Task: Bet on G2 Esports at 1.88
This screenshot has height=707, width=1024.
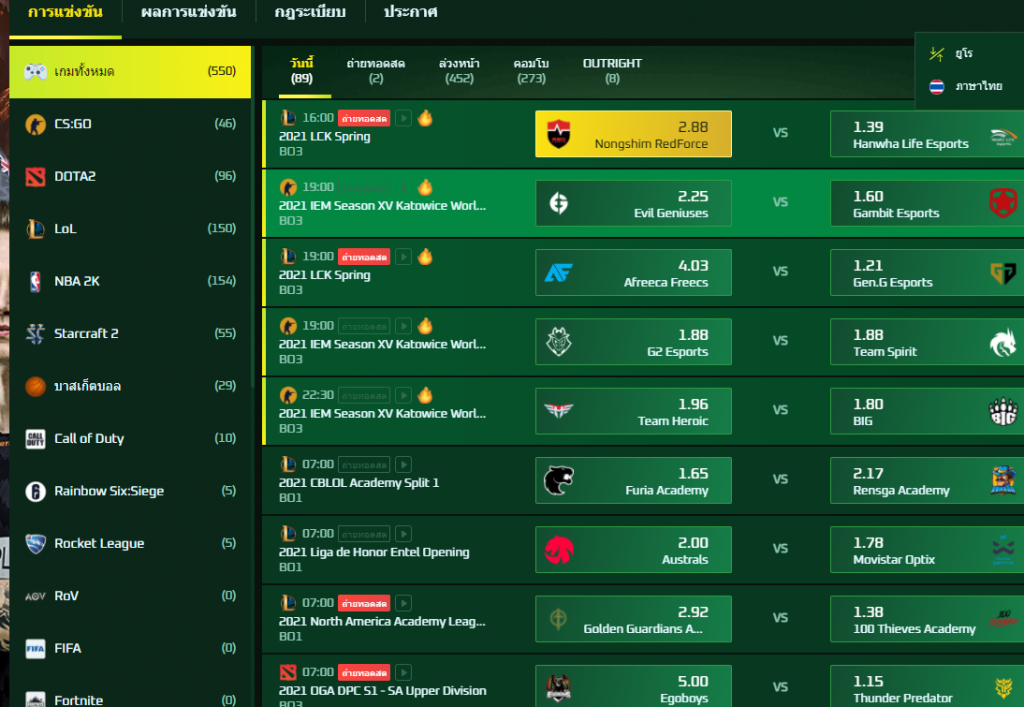Action: (633, 341)
